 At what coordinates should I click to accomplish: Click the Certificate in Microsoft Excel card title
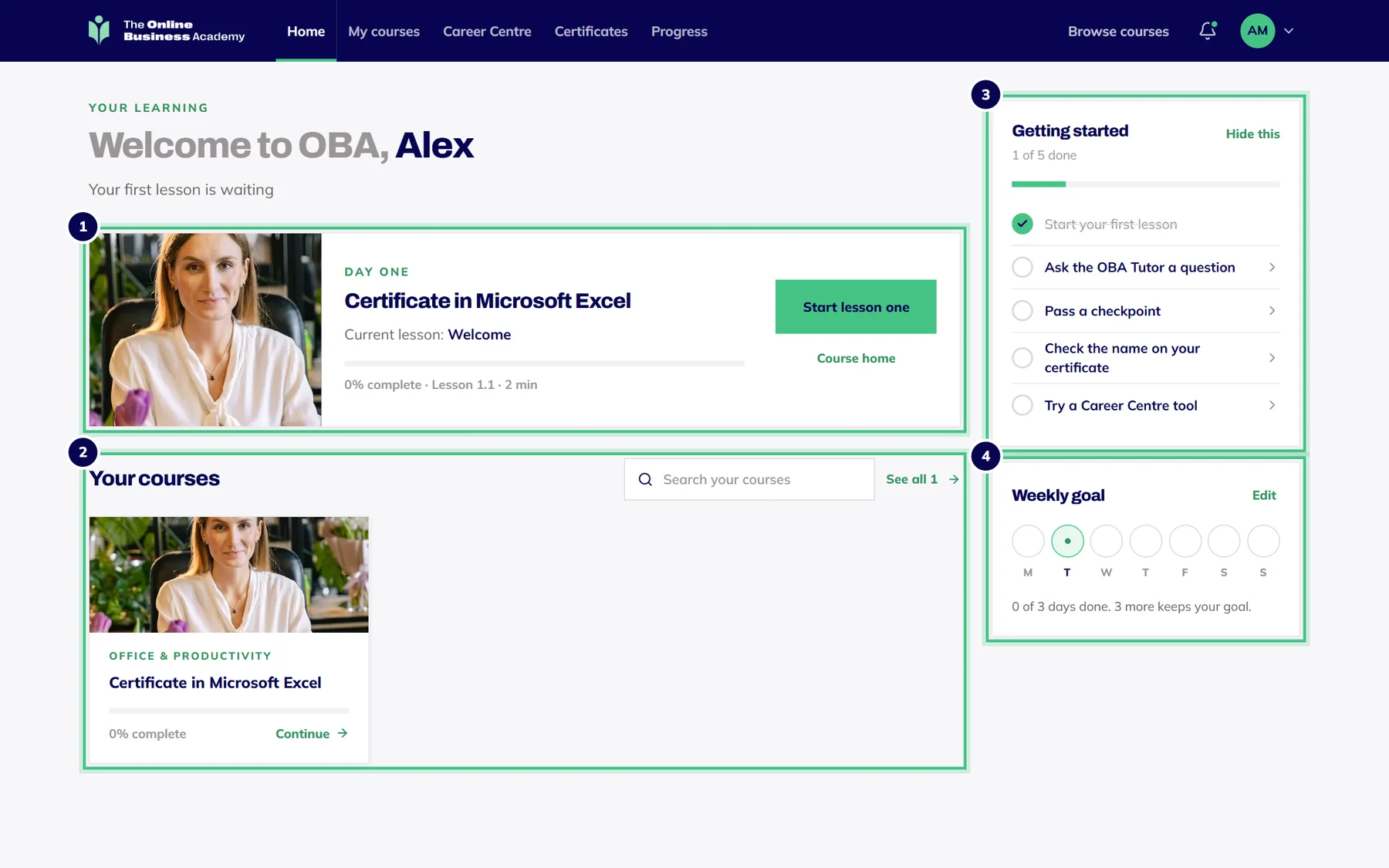click(x=215, y=682)
